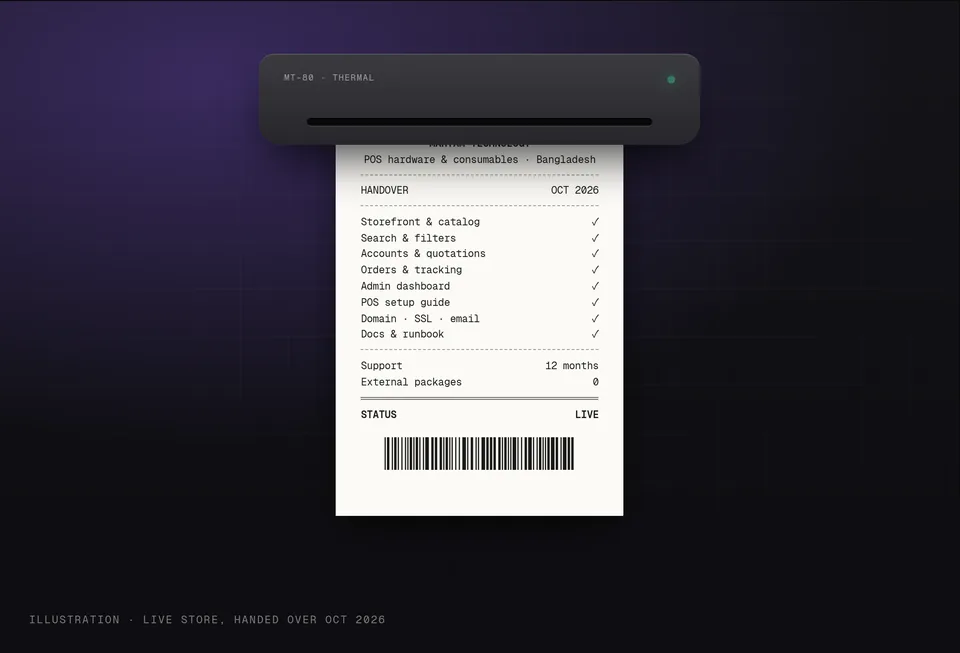This screenshot has height=653, width=960.
Task: Click the 'Docs & runbook' line item
Action: [402, 334]
